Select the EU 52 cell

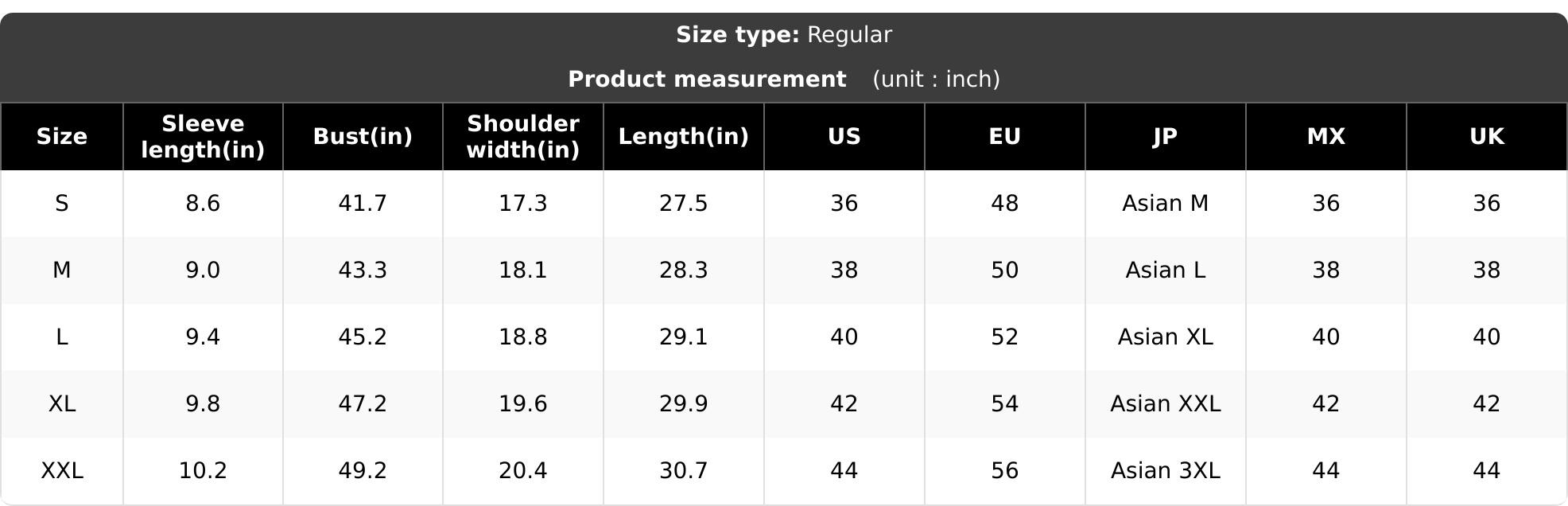click(x=1005, y=337)
